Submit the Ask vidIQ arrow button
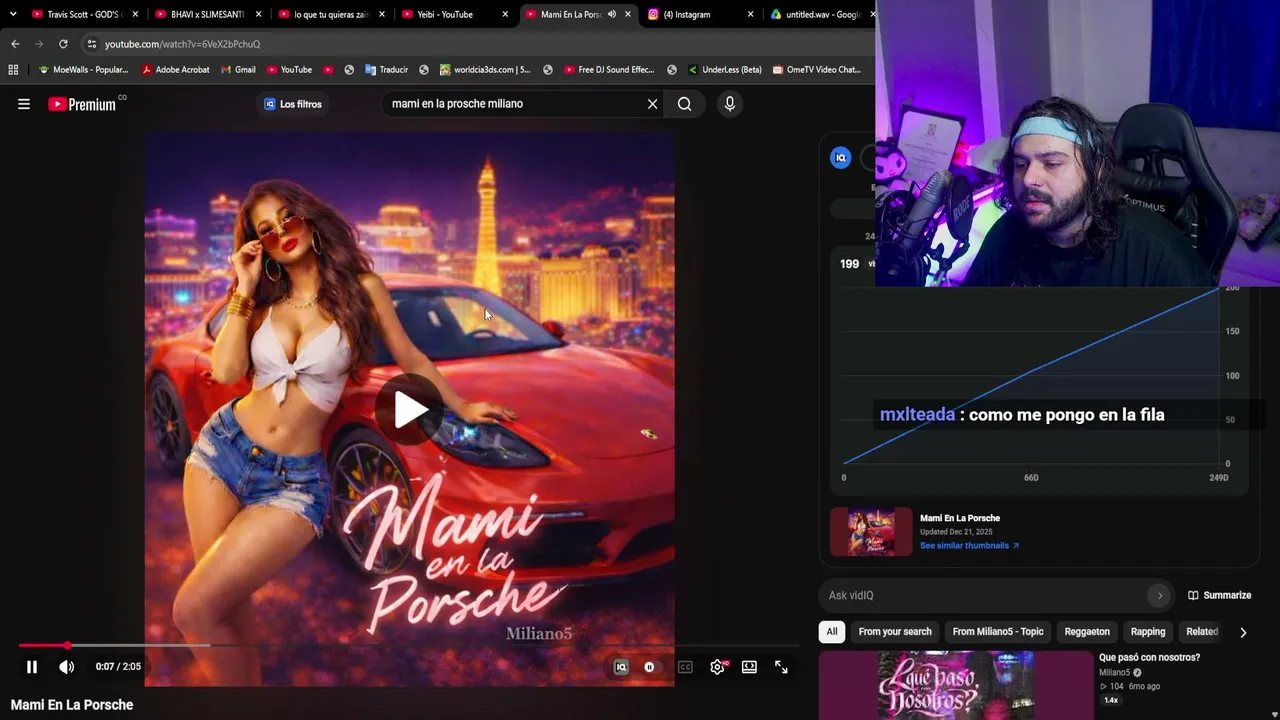 click(x=1160, y=596)
